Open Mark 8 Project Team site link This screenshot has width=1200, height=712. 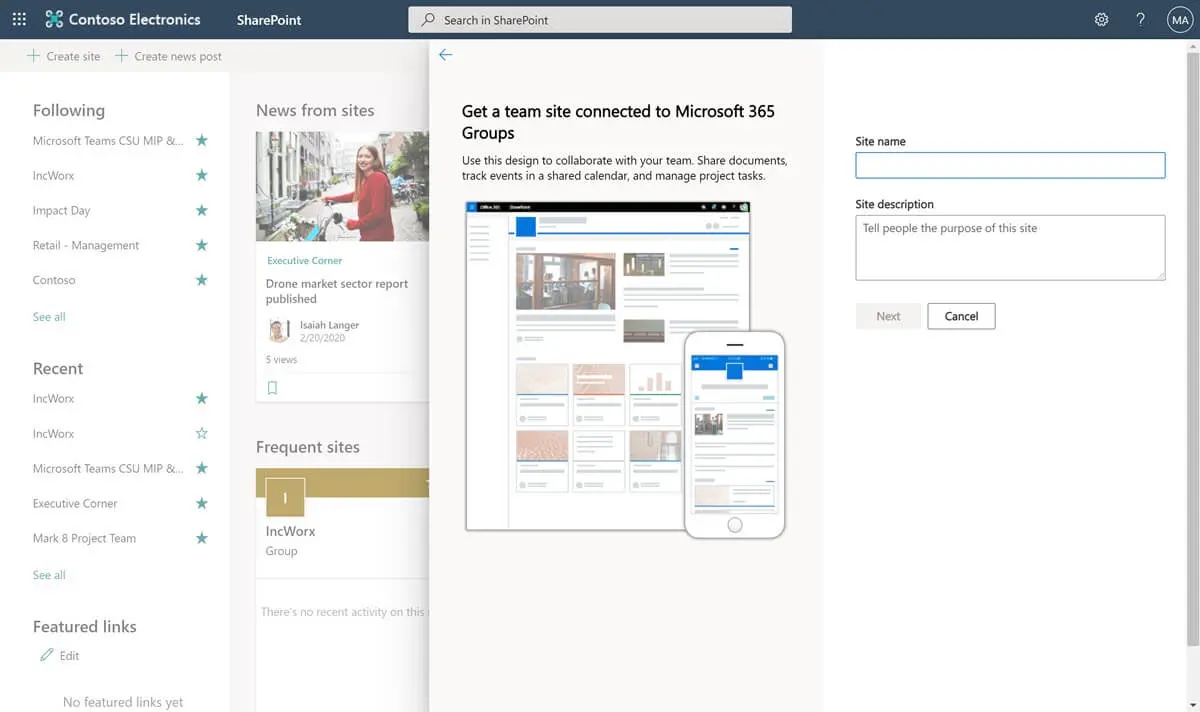click(84, 538)
